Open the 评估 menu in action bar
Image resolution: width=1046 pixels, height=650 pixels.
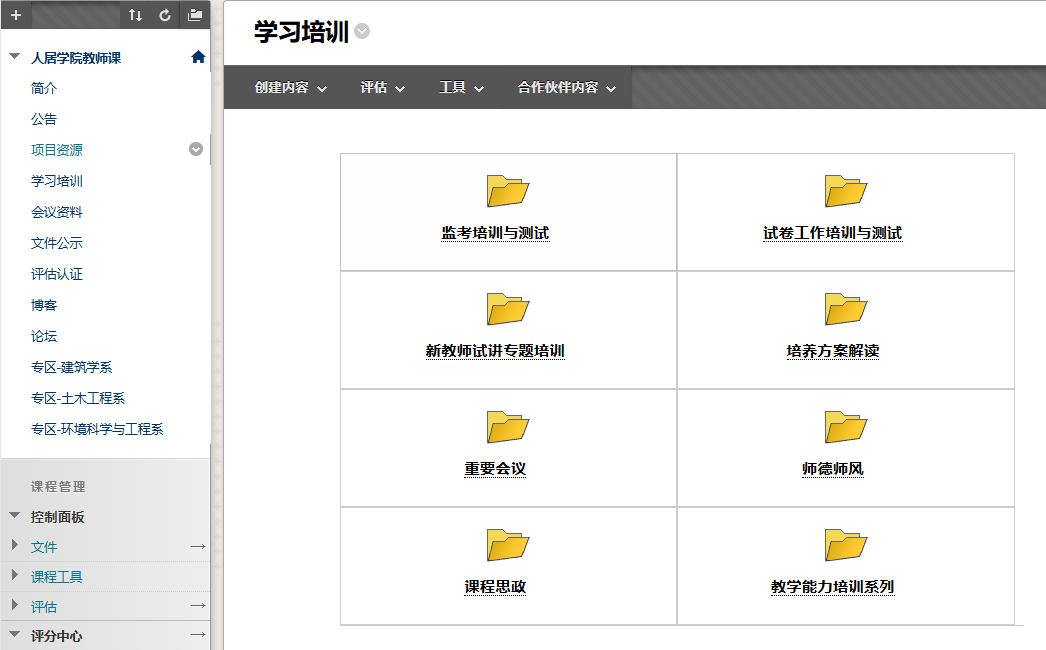pos(383,88)
